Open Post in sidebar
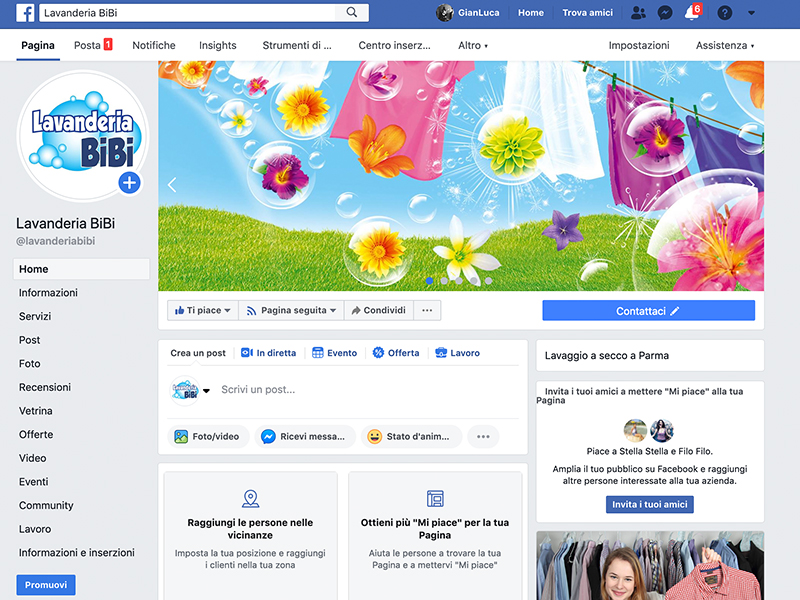Image resolution: width=800 pixels, height=600 pixels. click(x=30, y=340)
